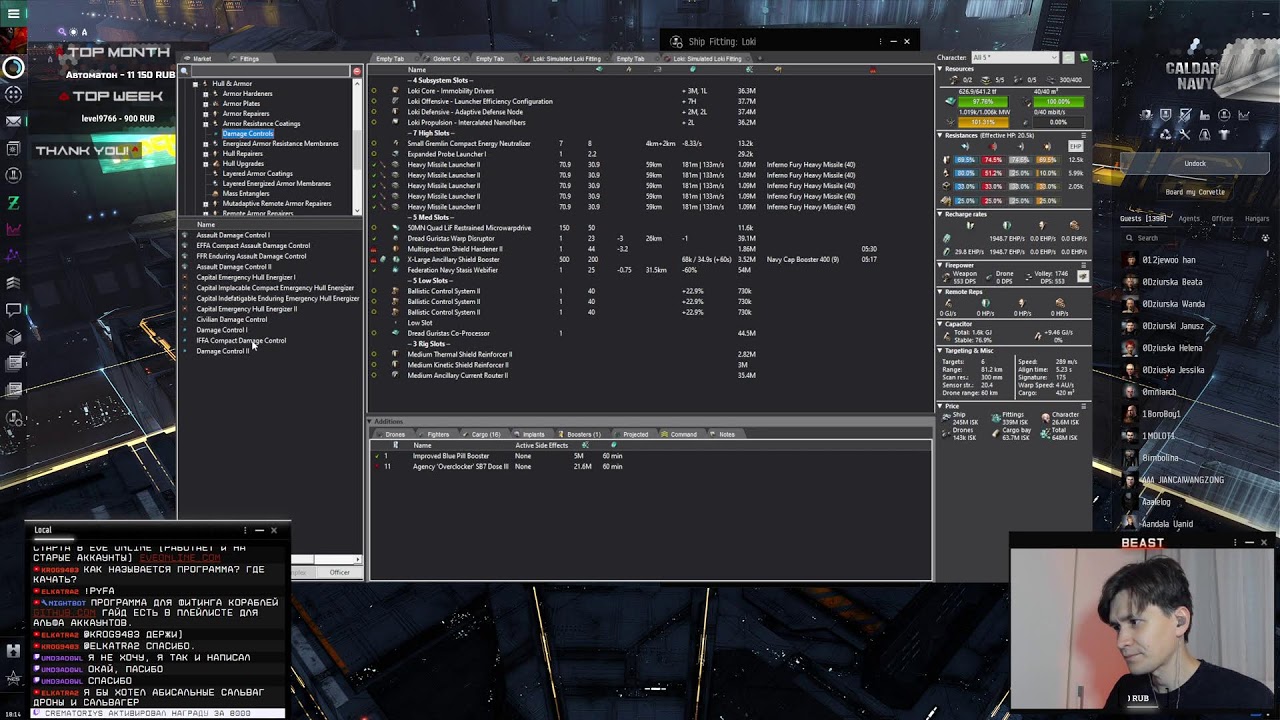Select Loki Core - Immobility Drivers subsystem icon

tap(396, 91)
